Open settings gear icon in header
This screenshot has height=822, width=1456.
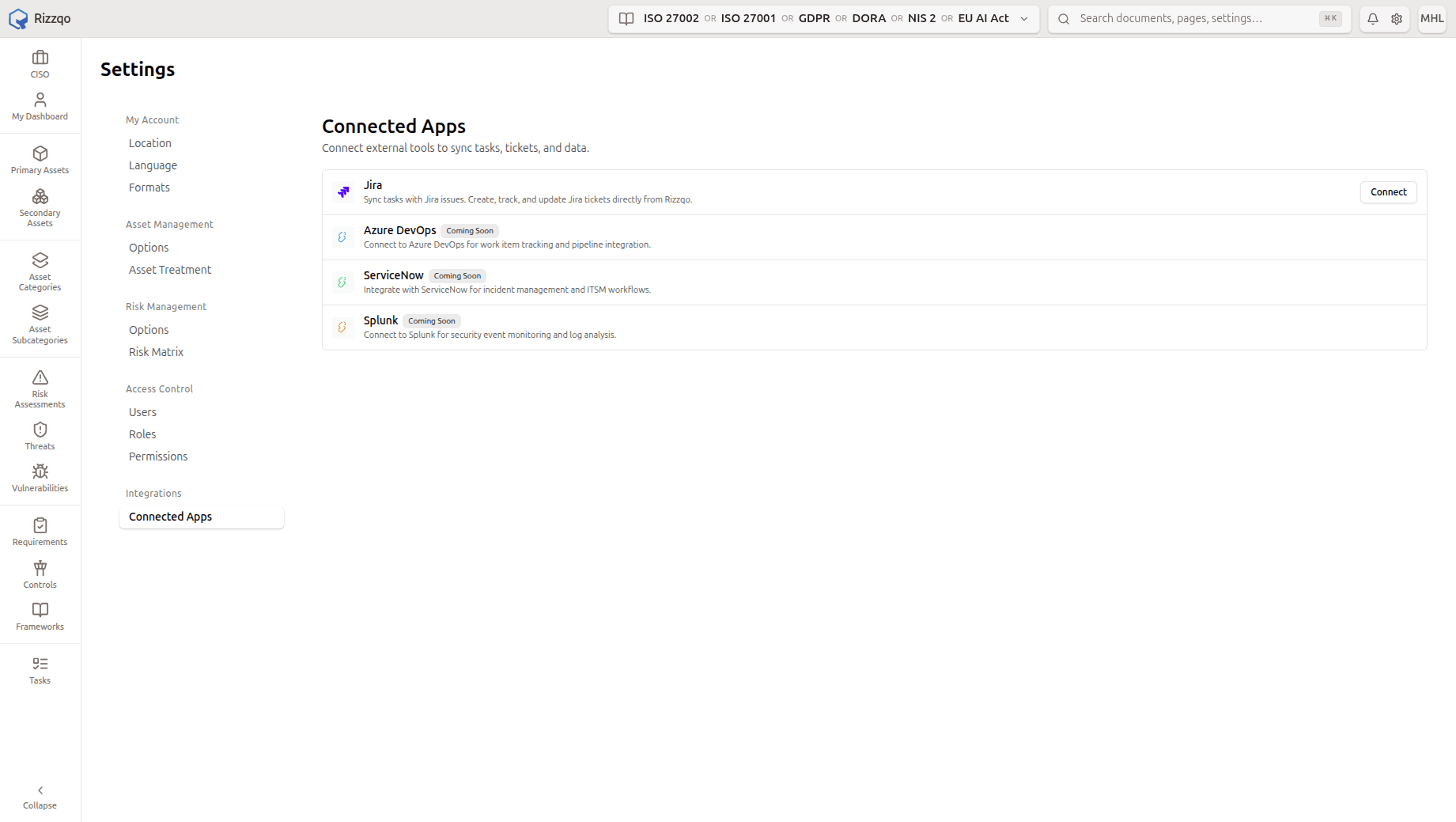point(1397,18)
